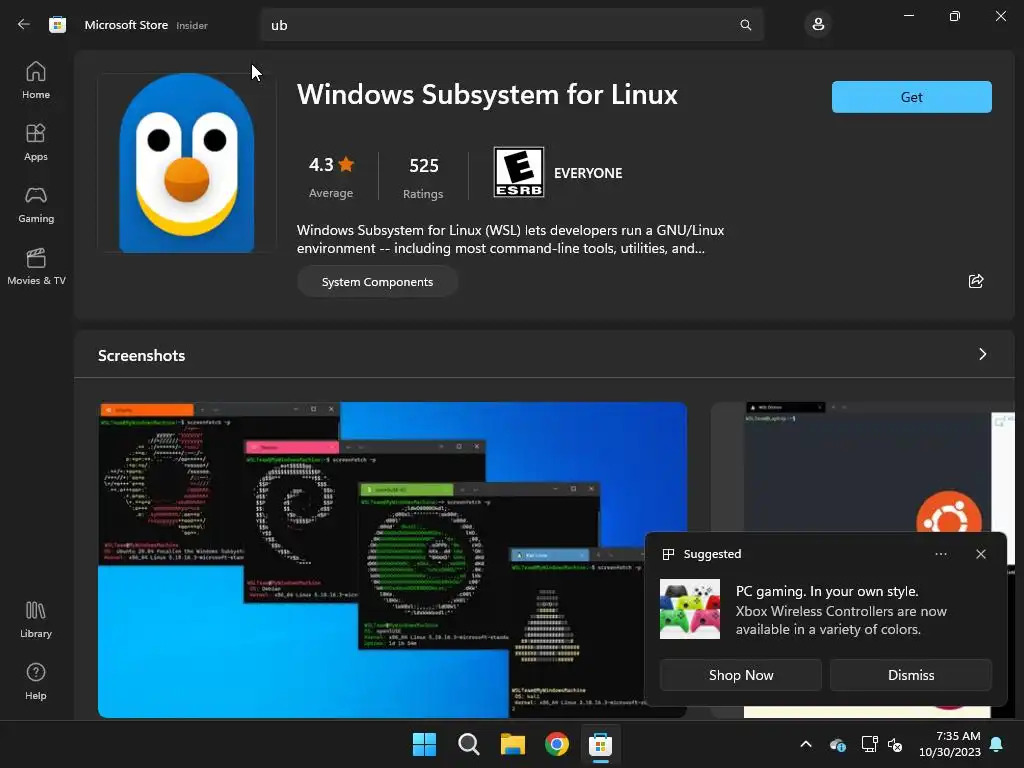Open File Explorer from taskbar
Viewport: 1024px width, 768px height.
point(513,744)
